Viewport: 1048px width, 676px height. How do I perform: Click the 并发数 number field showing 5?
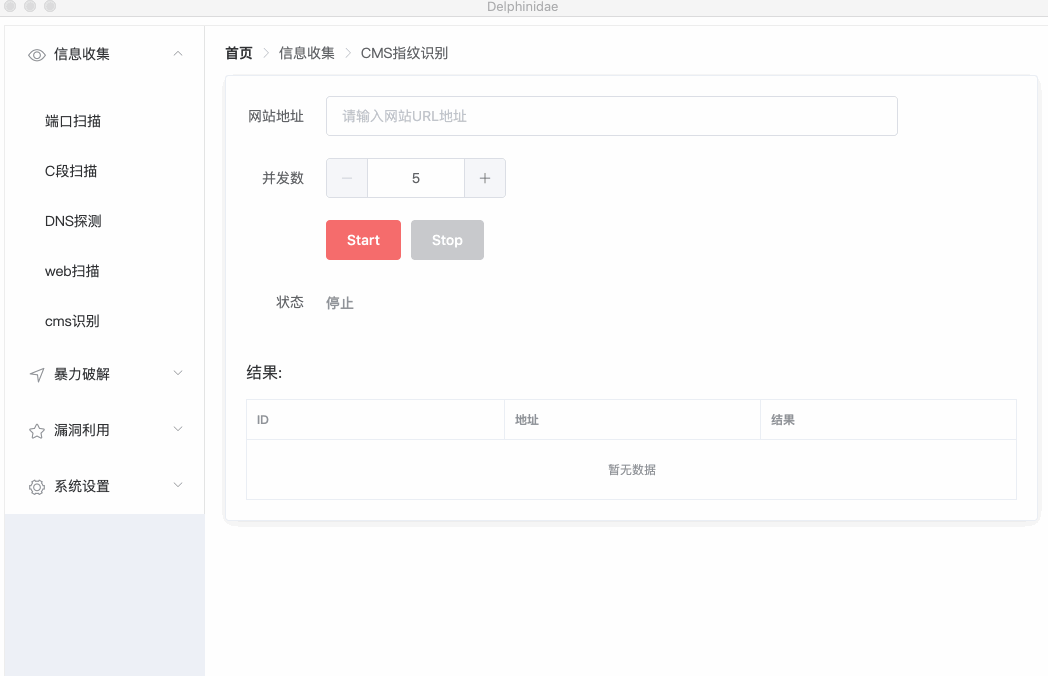(416, 178)
